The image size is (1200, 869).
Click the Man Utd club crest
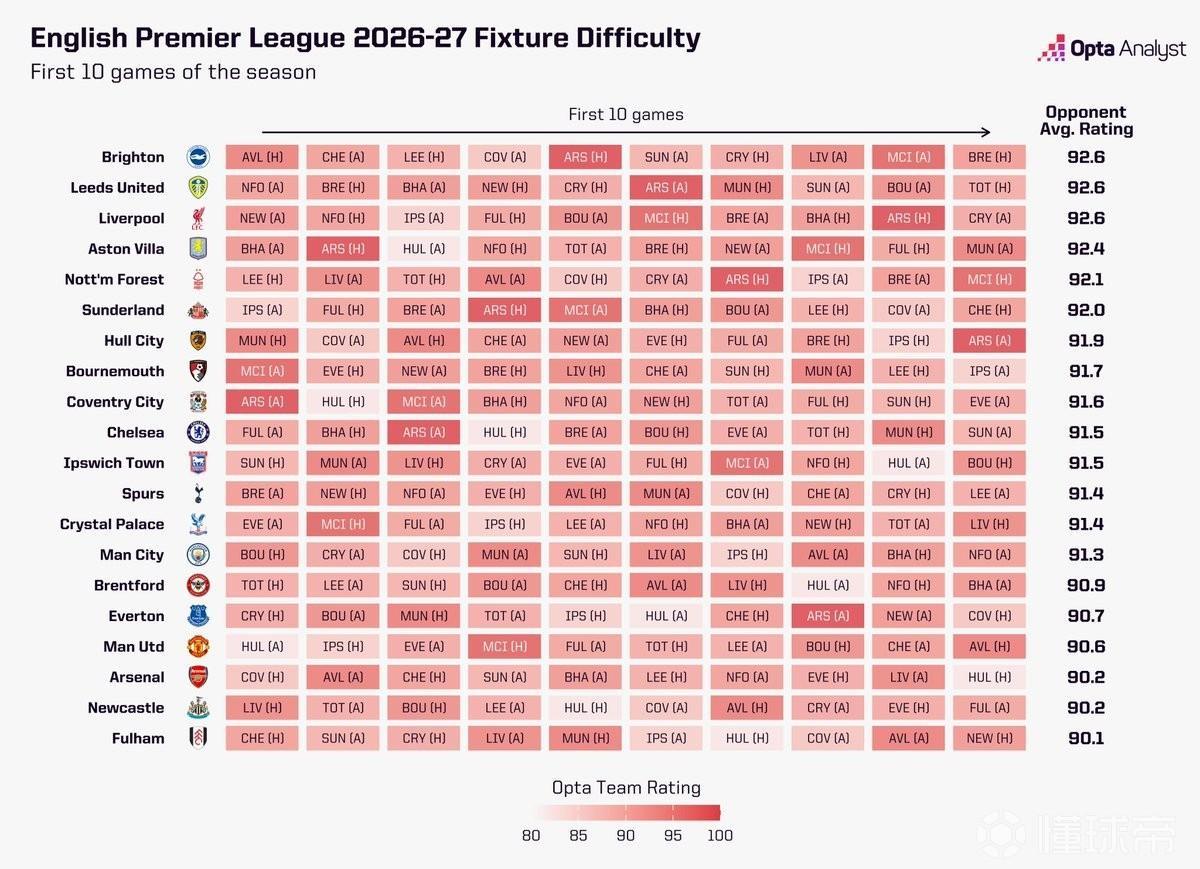[x=198, y=646]
